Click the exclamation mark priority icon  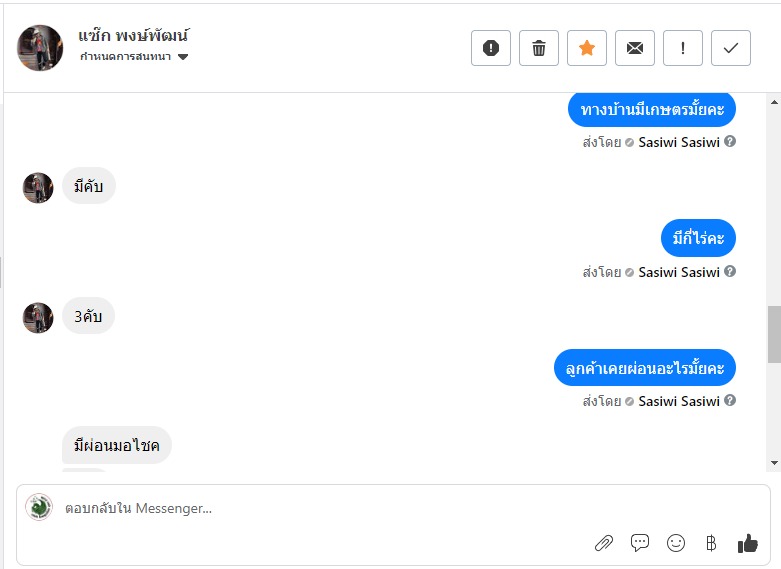coord(683,48)
